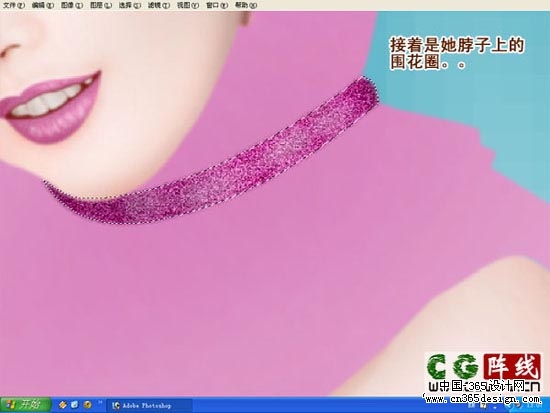The image size is (550, 413).
Task: Open the 文件 (File) menu
Action: pyautogui.click(x=14, y=5)
